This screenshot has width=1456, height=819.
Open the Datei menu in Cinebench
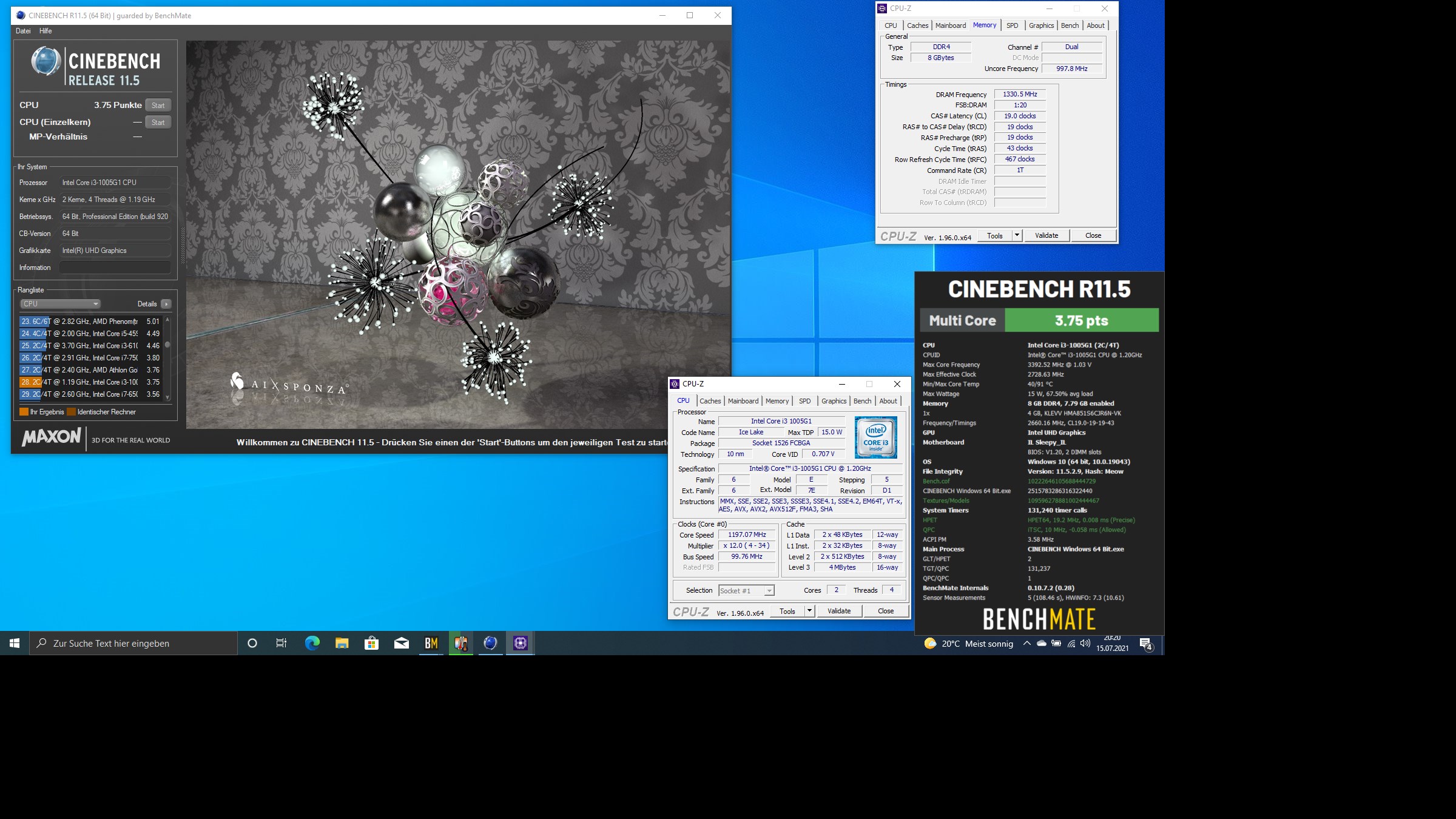23,31
